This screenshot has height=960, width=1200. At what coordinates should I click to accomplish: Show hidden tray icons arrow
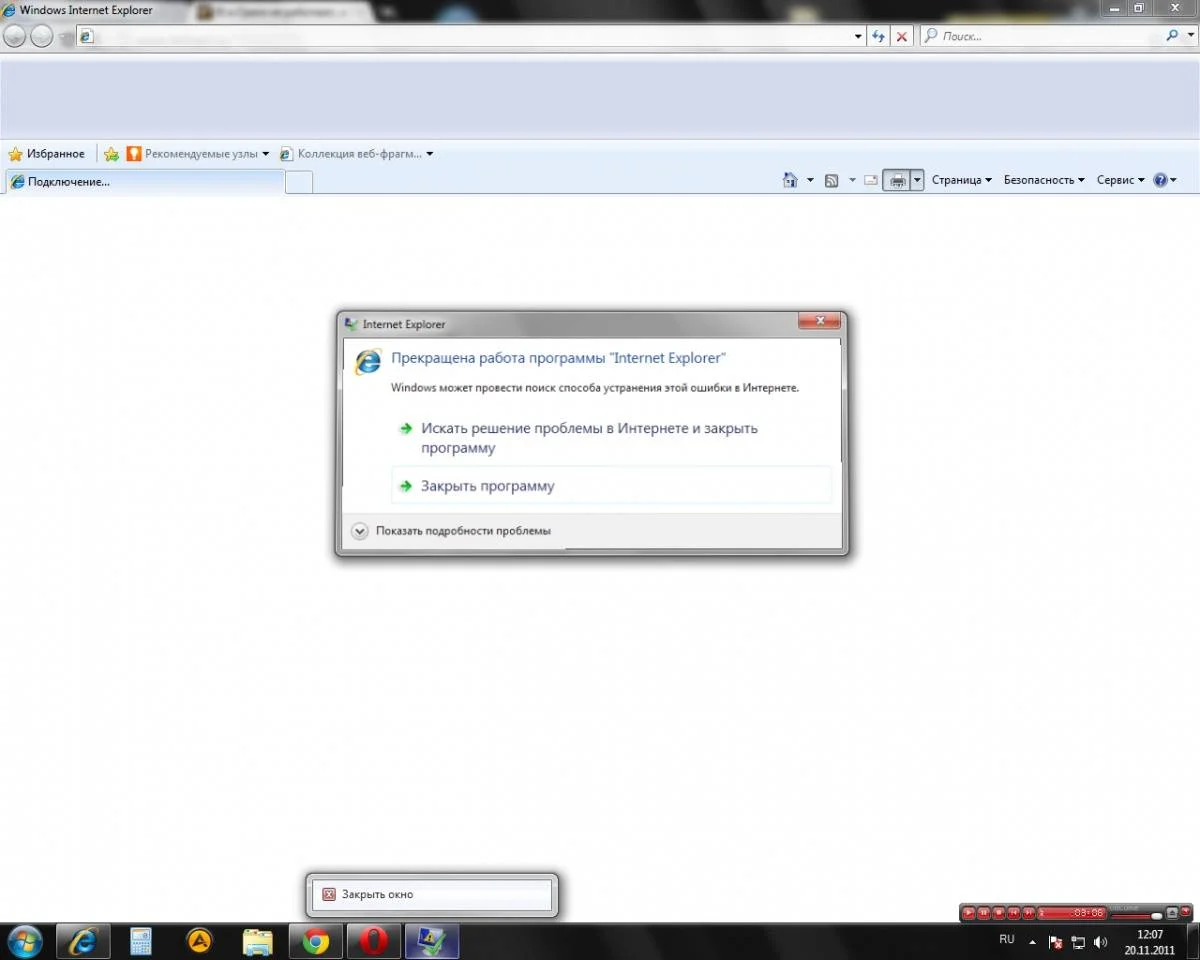coord(1033,942)
